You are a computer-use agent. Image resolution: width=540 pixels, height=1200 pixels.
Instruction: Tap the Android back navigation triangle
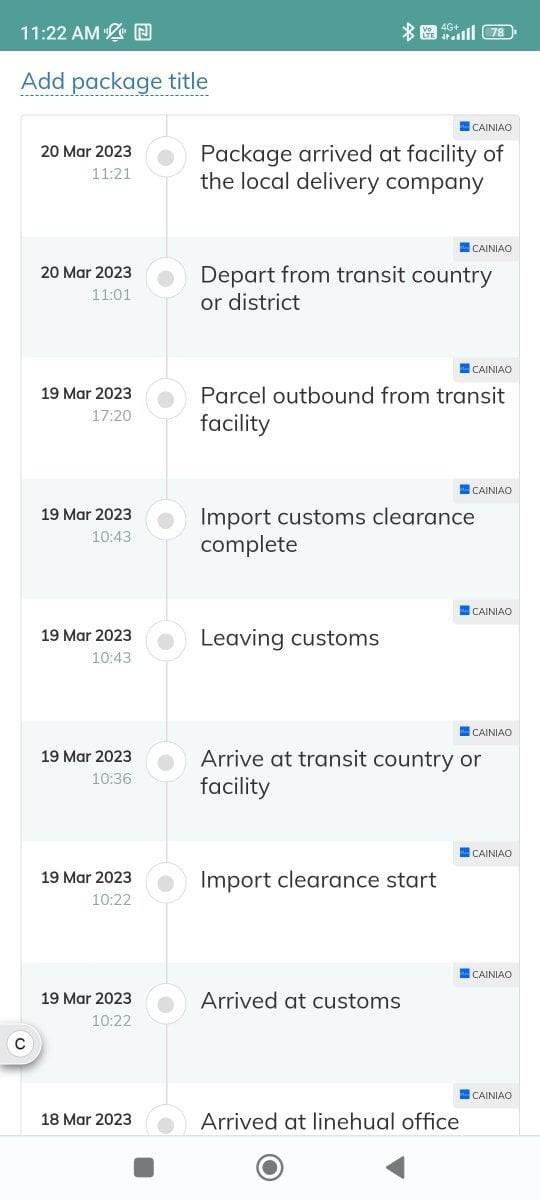(x=395, y=1167)
